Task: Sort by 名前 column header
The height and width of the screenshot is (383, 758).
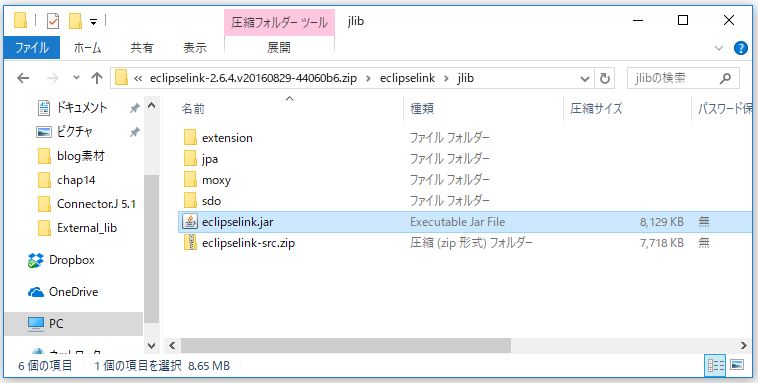Action: pos(193,109)
